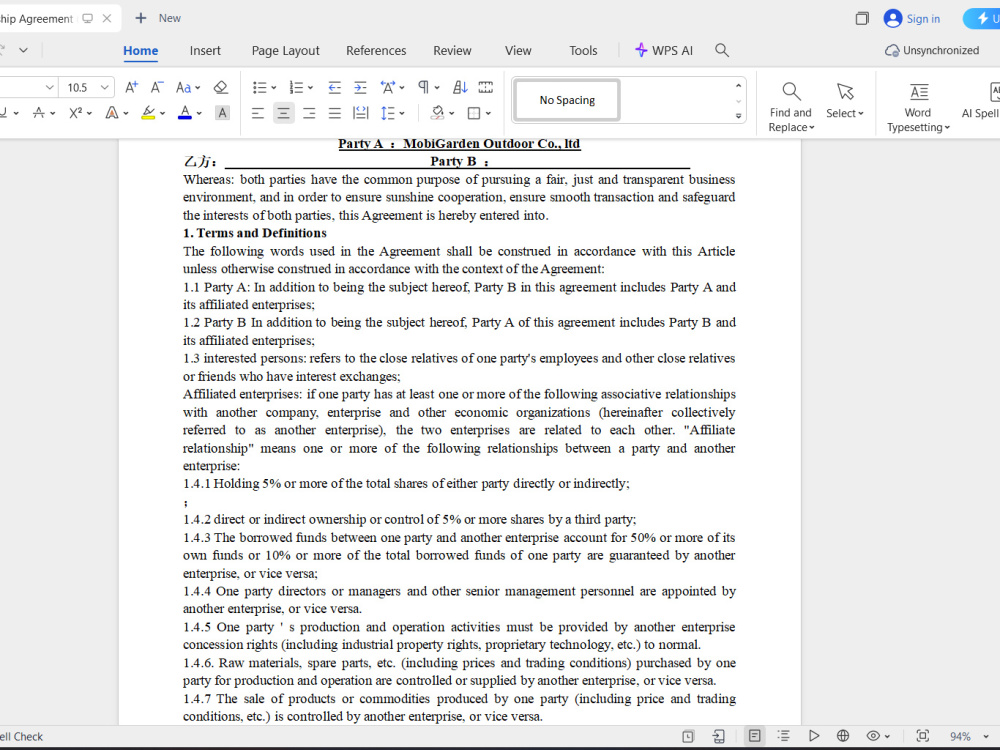Screen dimensions: 1000x750
Task: Open a New document tab
Action: click(x=158, y=18)
